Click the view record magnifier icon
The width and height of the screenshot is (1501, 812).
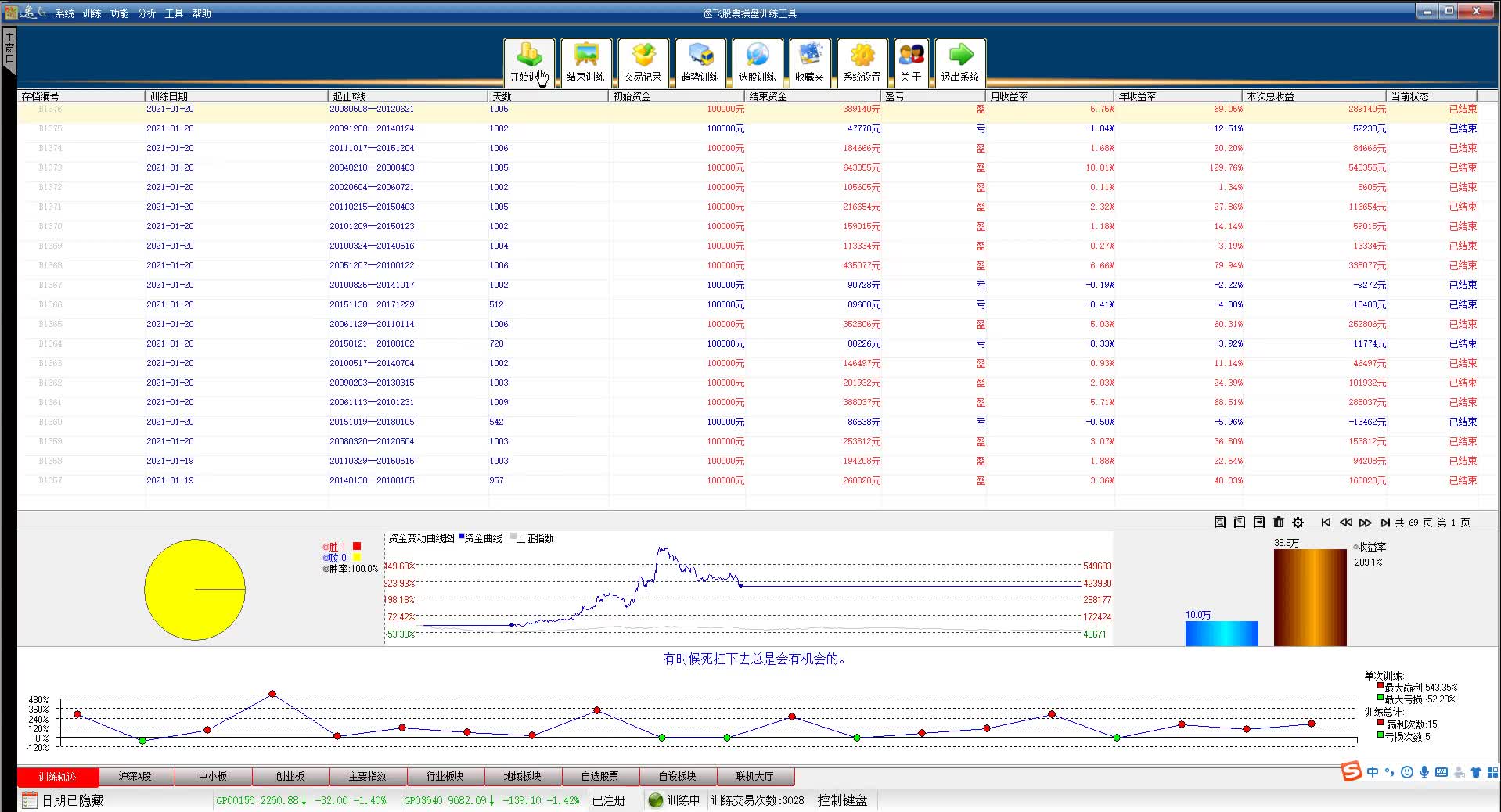1220,522
